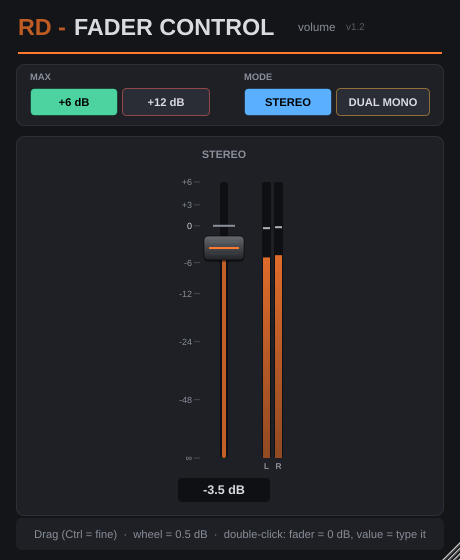Click the resize grip in the corner
Screen dimensions: 460x560
coord(451,551)
